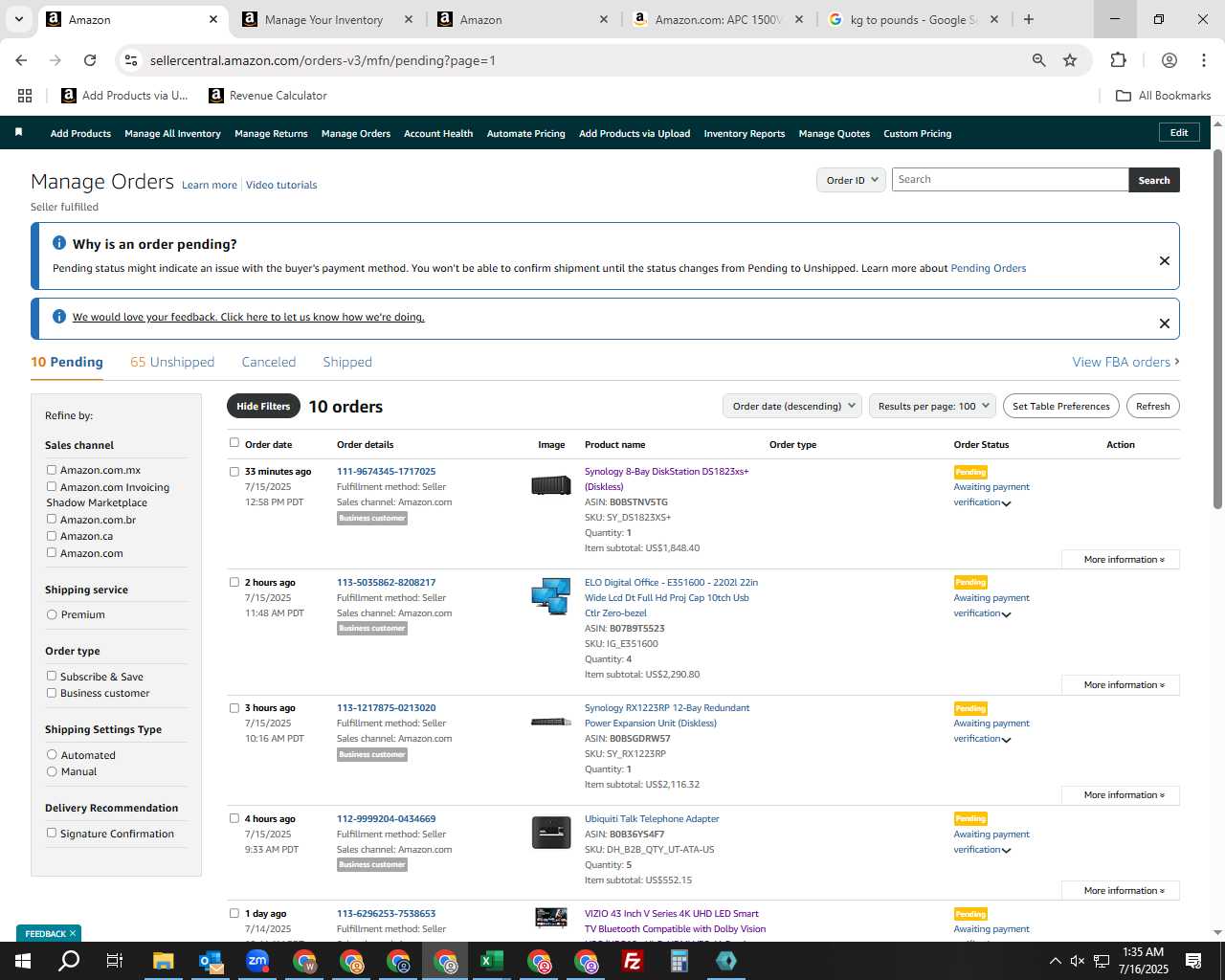Reload the page with the refresh icon

pos(90,60)
